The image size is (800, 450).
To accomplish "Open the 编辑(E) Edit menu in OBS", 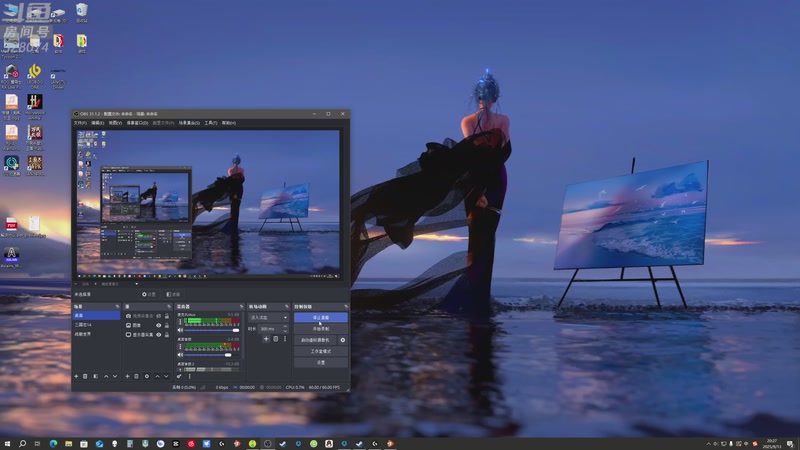I will click(x=97, y=123).
